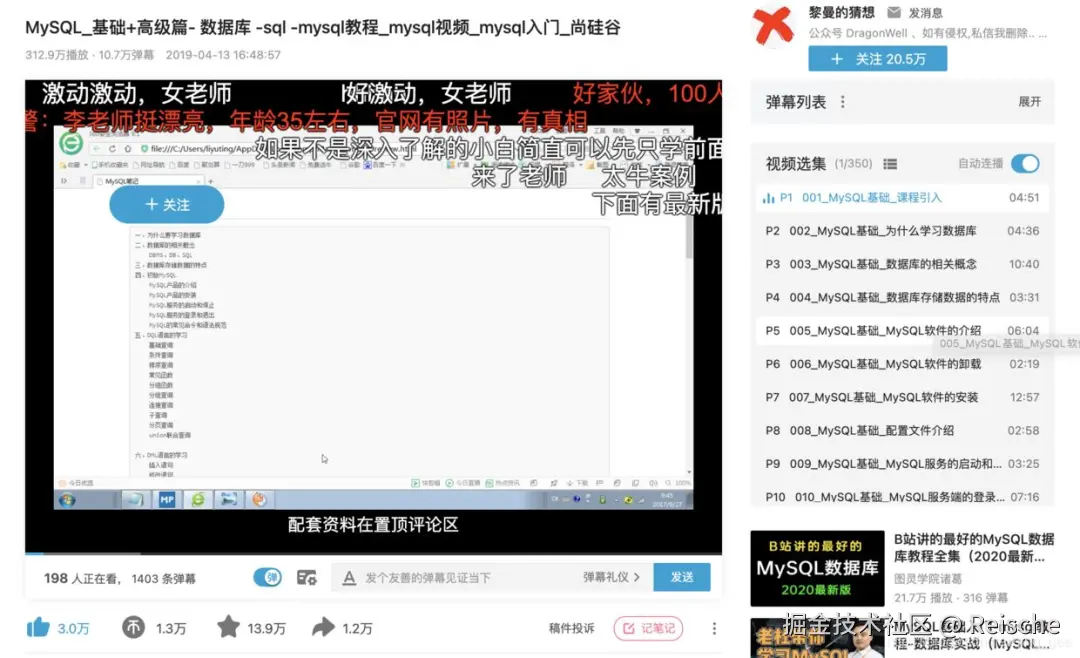Screen dimensions: 1080x658
Task: Favorite the video via the star icon
Action: click(230, 628)
